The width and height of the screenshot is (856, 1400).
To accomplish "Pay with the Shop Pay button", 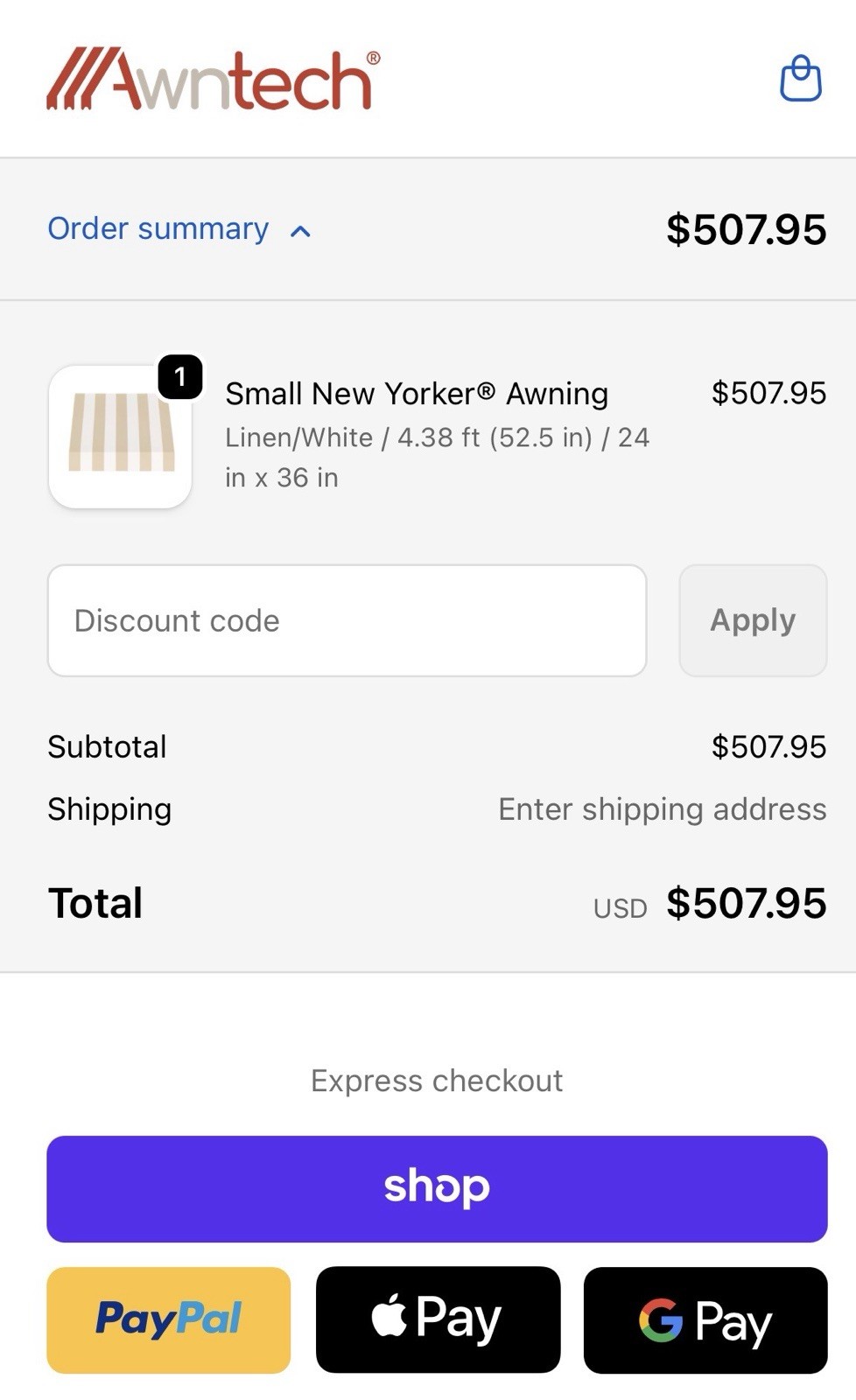I will tap(437, 1188).
